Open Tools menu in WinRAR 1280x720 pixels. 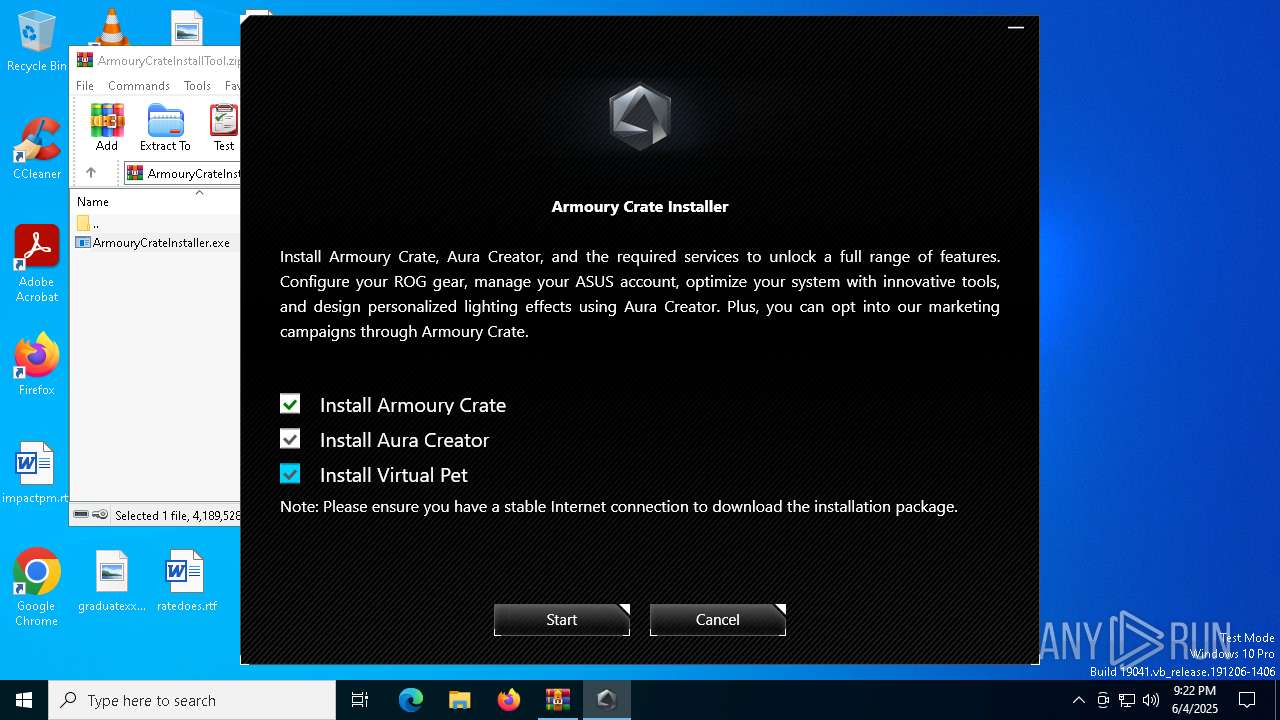coord(197,86)
